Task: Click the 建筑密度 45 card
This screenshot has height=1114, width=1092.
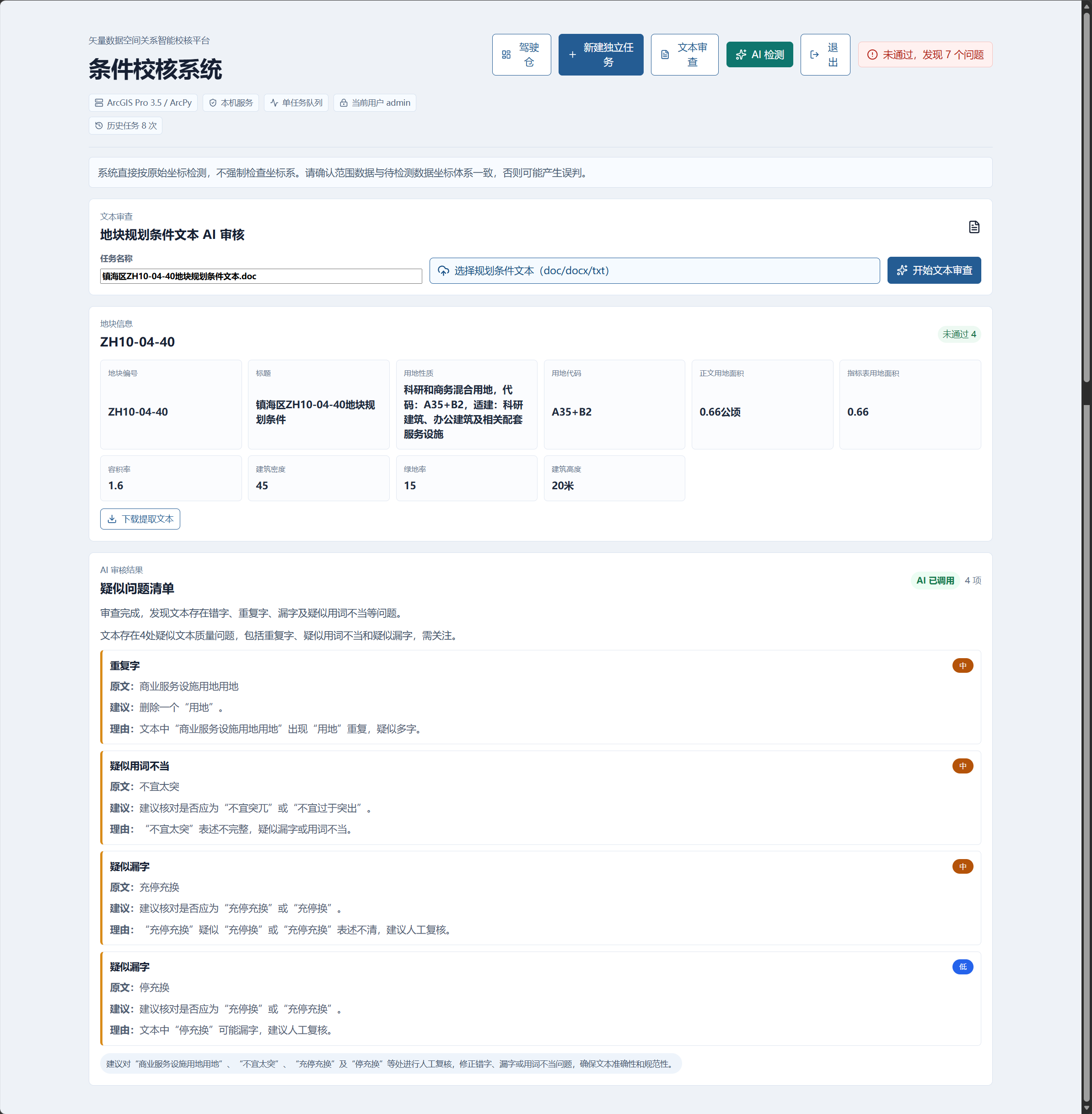Action: [x=319, y=478]
